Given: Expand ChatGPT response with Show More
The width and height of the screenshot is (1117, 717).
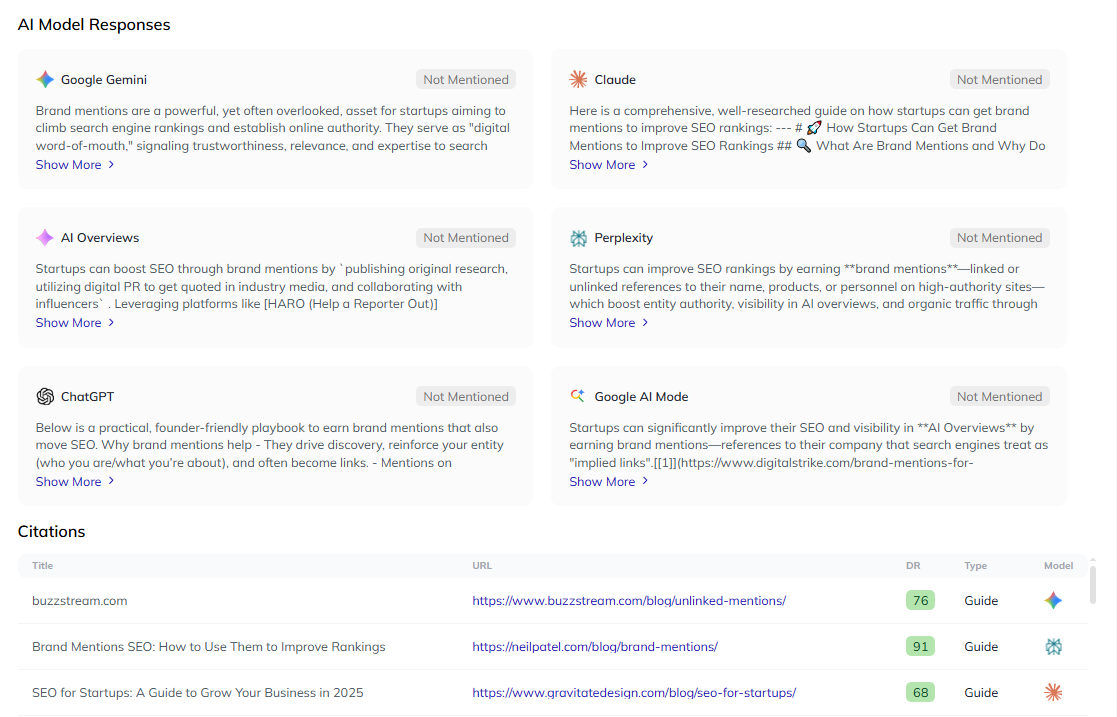Looking at the screenshot, I should (x=75, y=482).
